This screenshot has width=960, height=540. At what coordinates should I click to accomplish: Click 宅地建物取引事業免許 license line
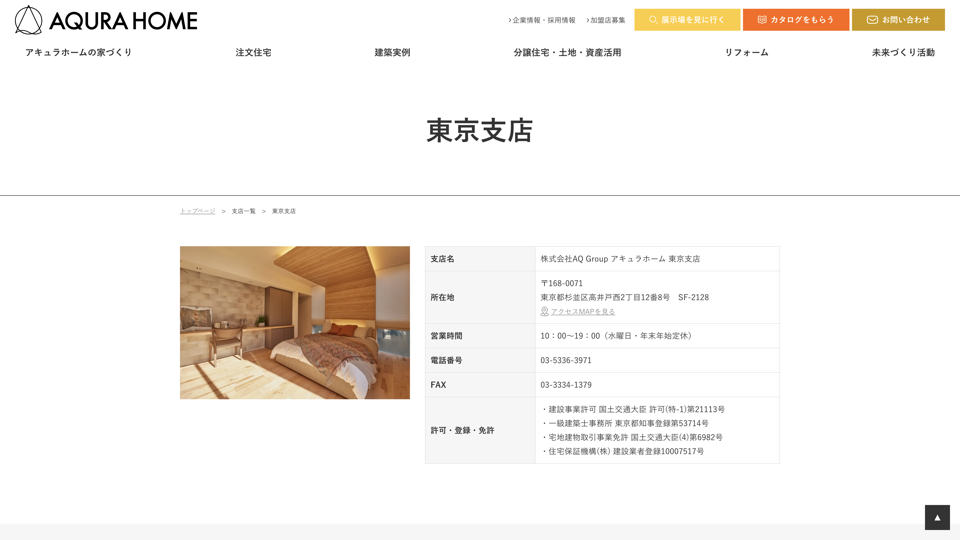[632, 438]
